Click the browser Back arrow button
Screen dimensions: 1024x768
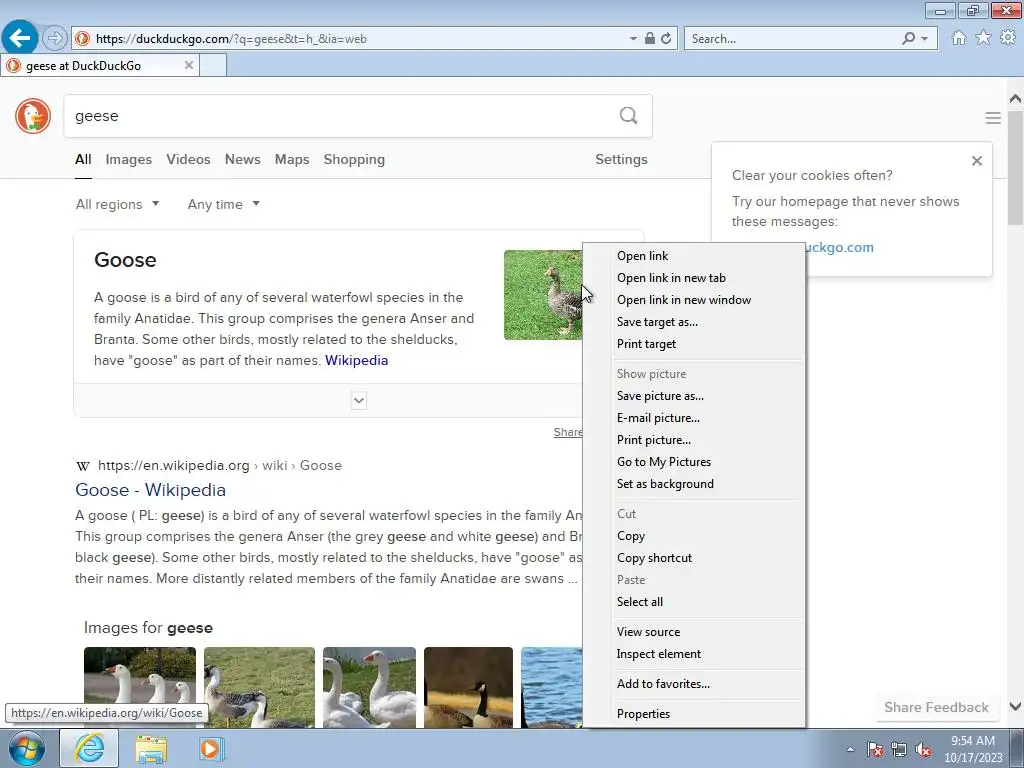click(20, 38)
